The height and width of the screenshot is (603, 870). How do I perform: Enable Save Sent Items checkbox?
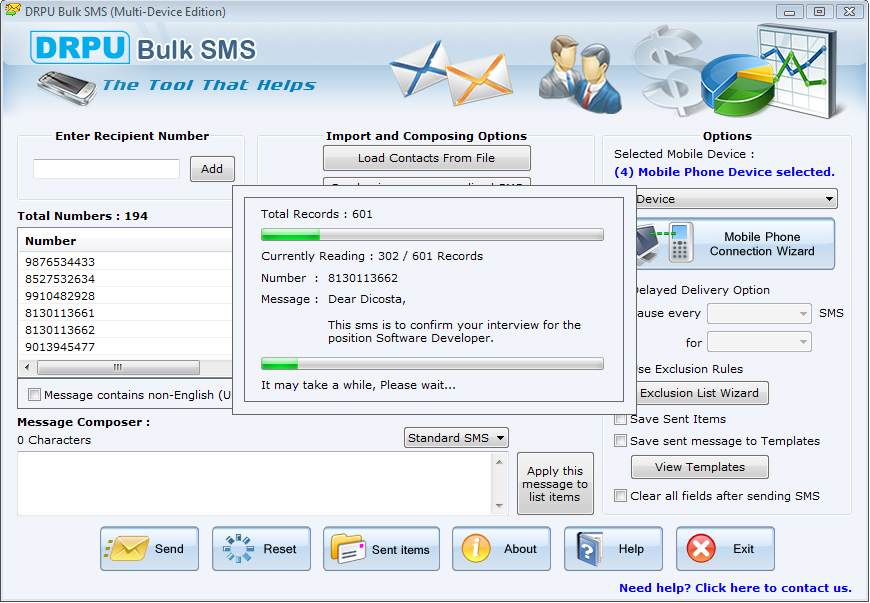tap(620, 419)
